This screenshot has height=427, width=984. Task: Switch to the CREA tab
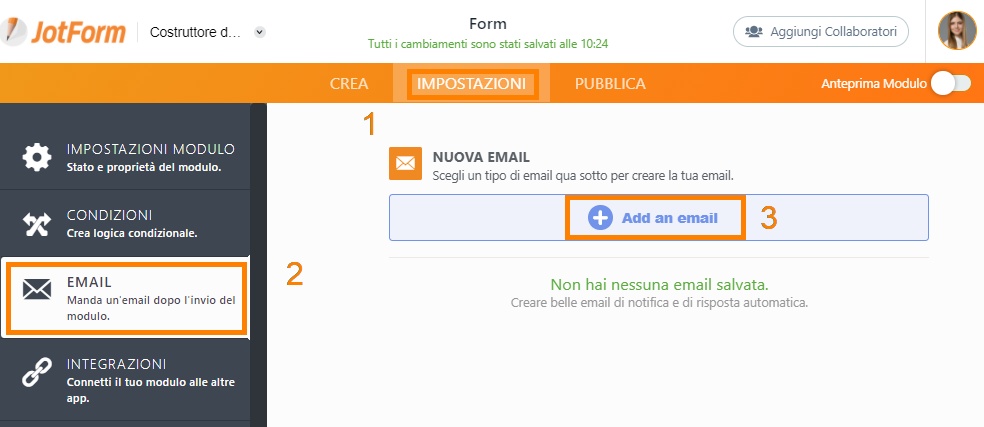(x=349, y=84)
